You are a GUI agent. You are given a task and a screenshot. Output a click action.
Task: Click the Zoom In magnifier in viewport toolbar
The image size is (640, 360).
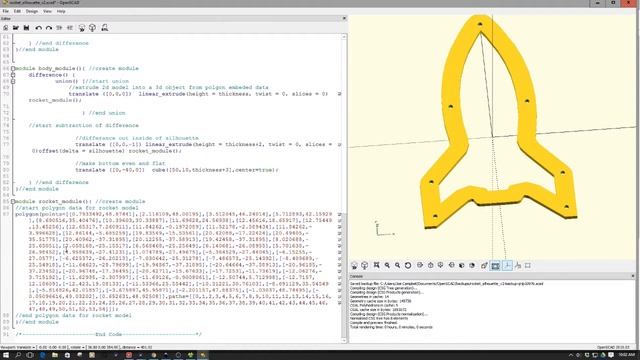pos(387,265)
